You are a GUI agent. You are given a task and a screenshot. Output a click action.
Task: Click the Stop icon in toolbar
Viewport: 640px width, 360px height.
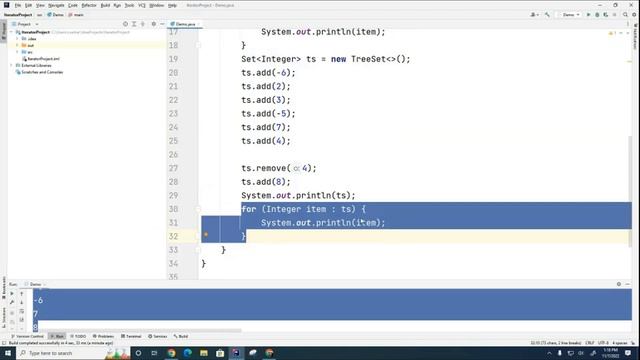(x=614, y=15)
